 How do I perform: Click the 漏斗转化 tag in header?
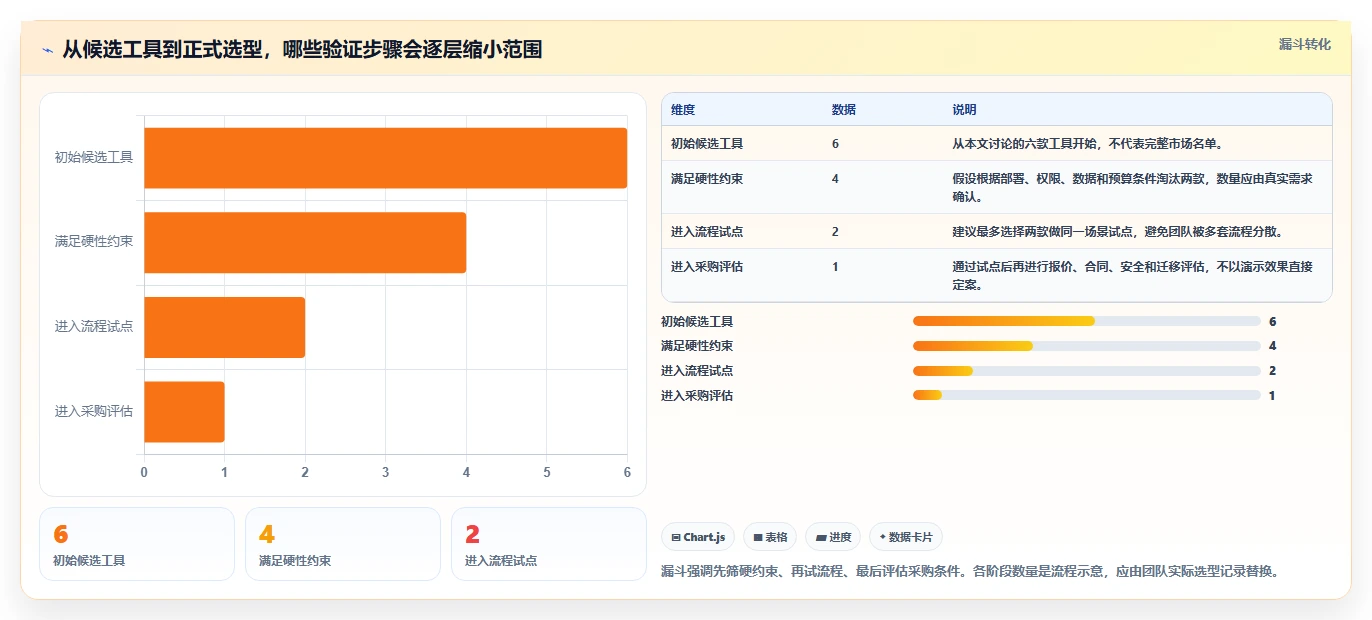click(1304, 45)
